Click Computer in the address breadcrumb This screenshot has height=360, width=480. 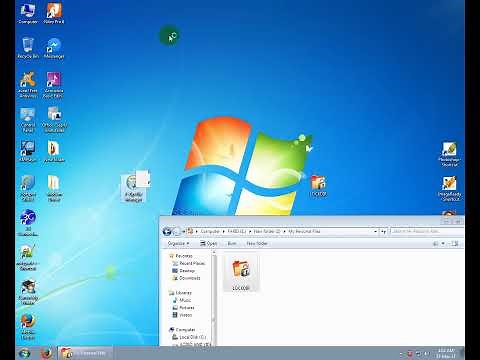pyautogui.click(x=210, y=231)
